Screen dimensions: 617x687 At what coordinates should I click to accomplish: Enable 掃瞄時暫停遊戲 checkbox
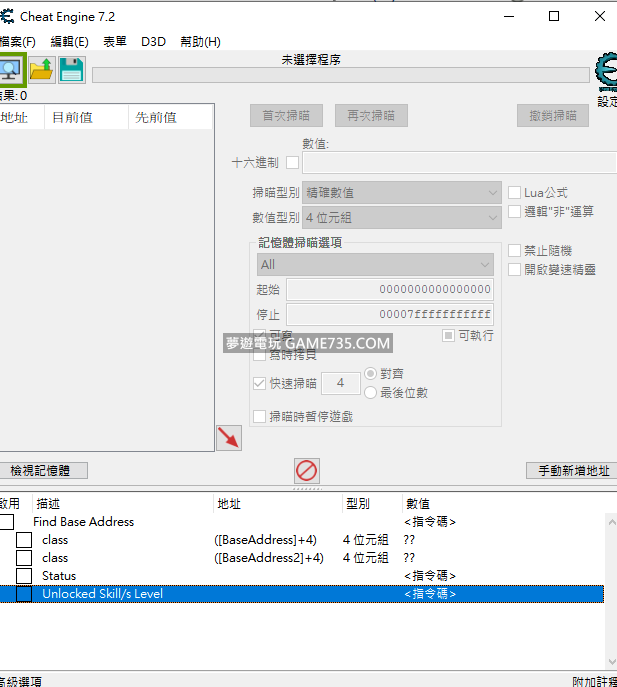tap(259, 416)
